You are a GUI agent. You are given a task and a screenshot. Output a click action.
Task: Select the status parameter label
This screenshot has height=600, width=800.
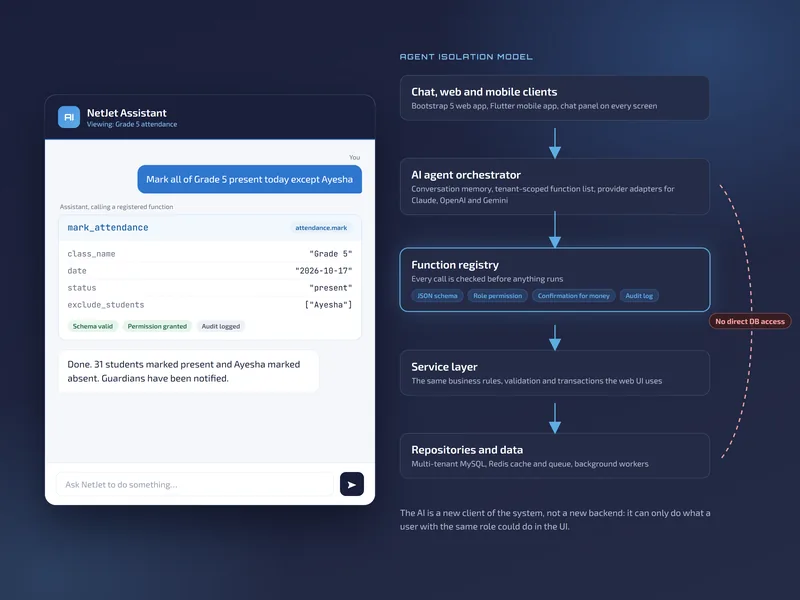[82, 288]
